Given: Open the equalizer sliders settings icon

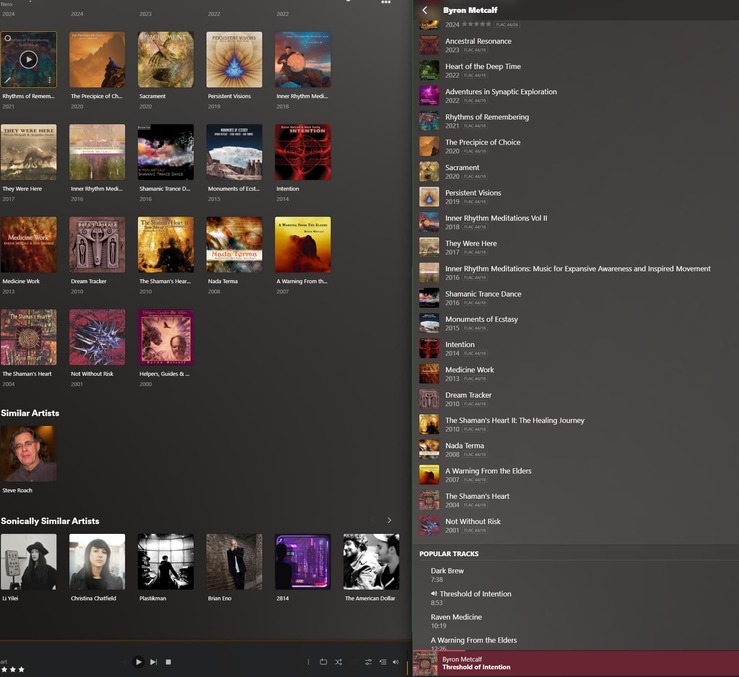Looking at the screenshot, I should pos(368,662).
